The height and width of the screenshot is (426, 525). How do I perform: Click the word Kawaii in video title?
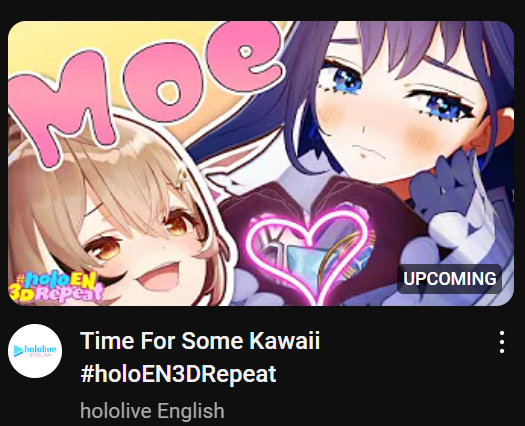point(284,340)
